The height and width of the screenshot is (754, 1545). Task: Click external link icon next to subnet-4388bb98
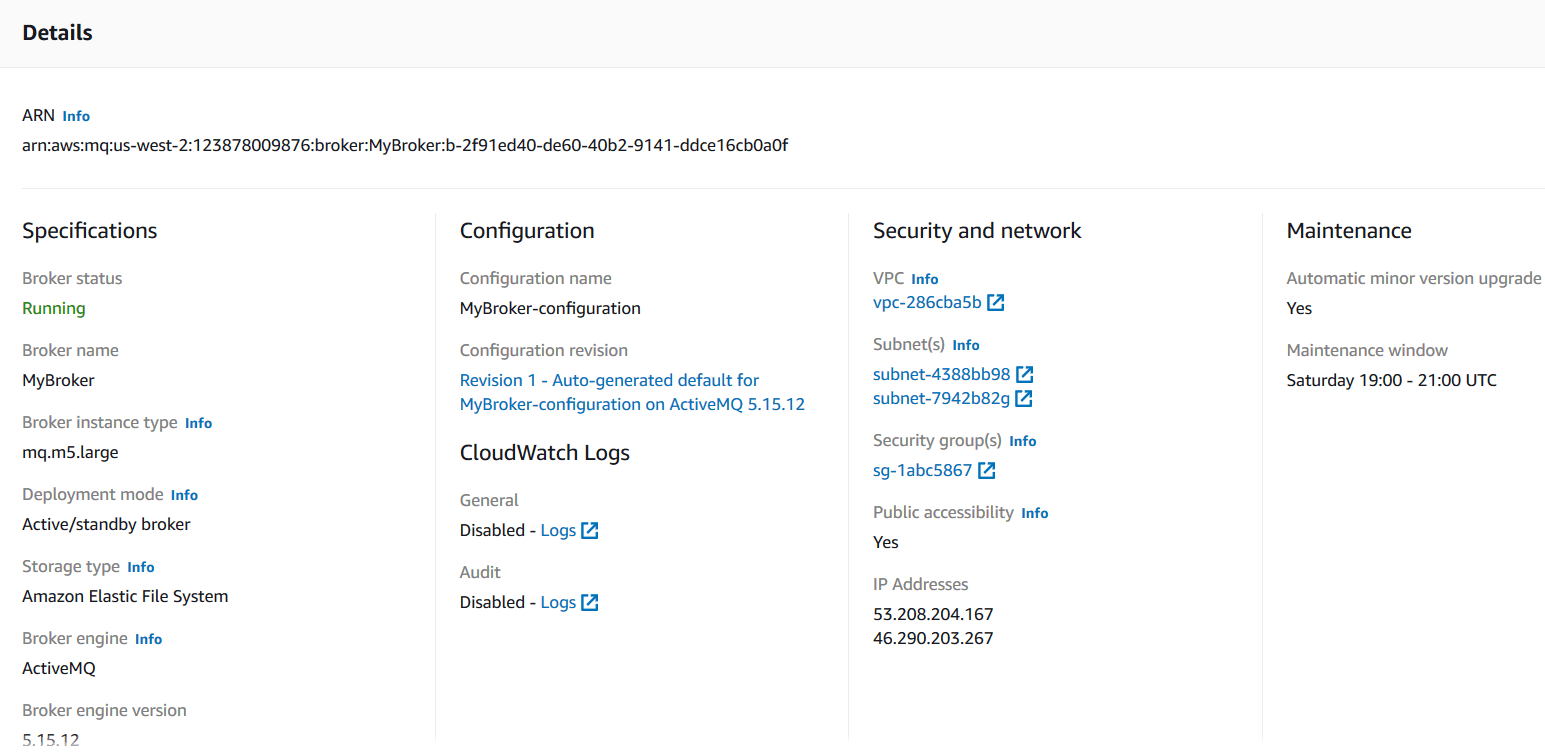(x=1024, y=374)
